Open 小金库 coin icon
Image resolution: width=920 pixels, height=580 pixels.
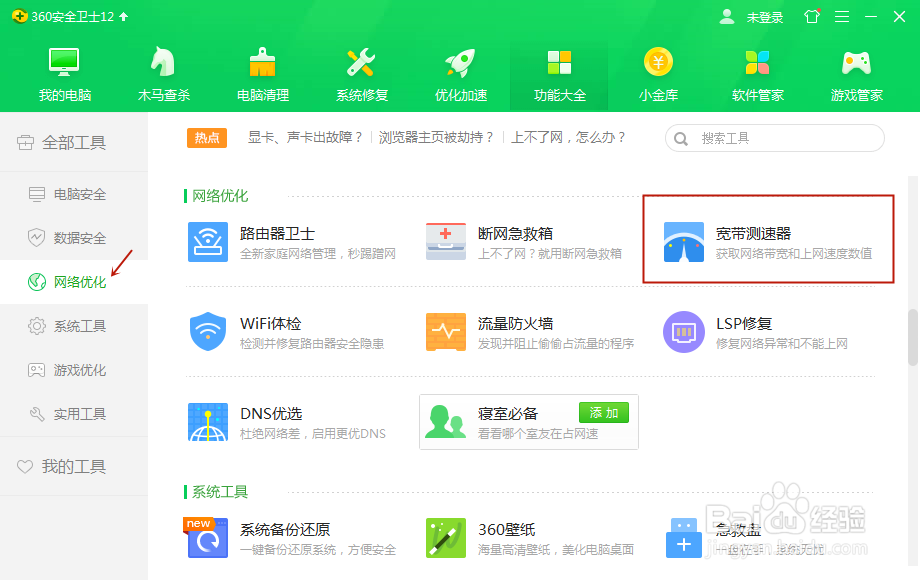pos(658,62)
